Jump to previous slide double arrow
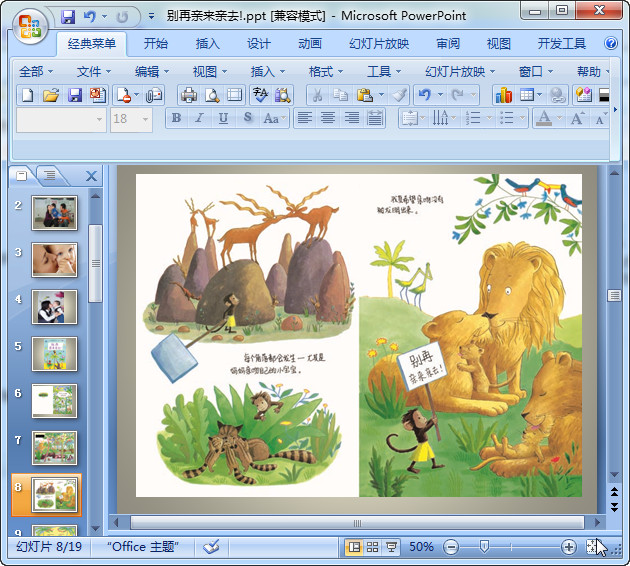The width and height of the screenshot is (630, 566). pyautogui.click(x=614, y=491)
